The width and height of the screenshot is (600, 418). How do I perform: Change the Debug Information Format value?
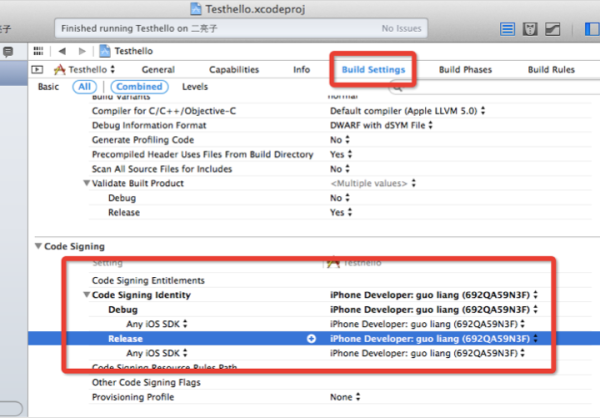[381, 126]
